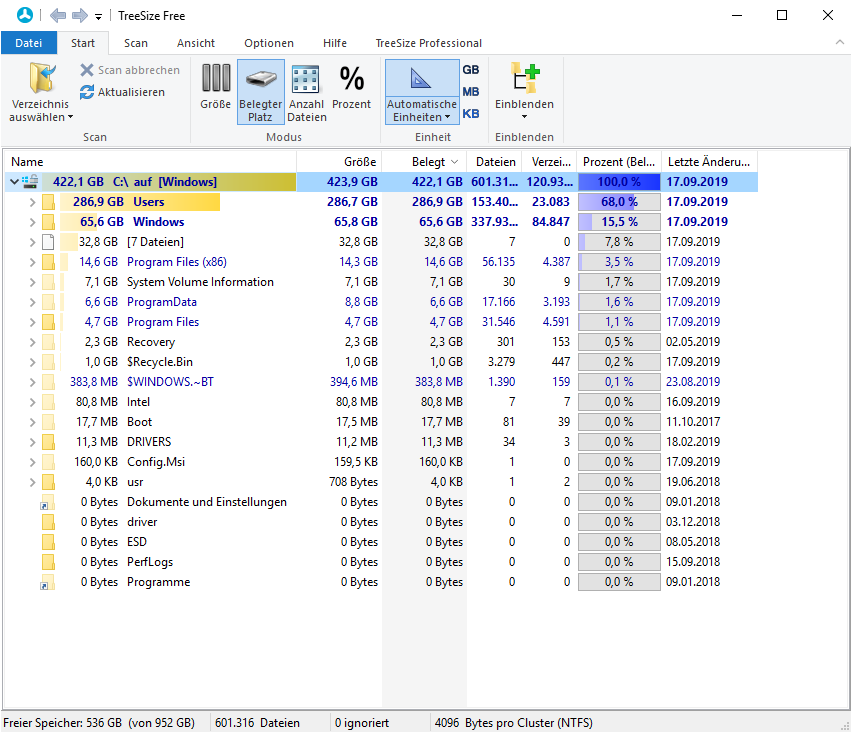This screenshot has width=852, height=733.
Task: Open the Datei menu
Action: click(29, 43)
